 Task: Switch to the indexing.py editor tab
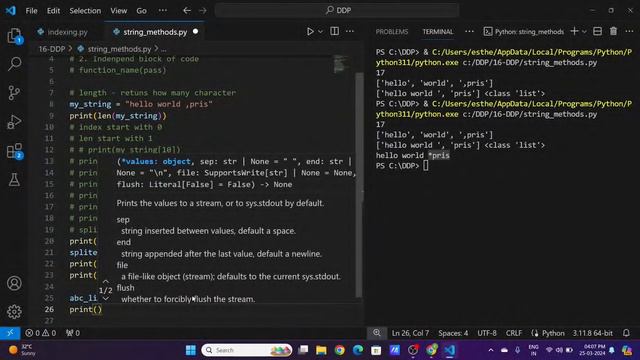[x=67, y=32]
